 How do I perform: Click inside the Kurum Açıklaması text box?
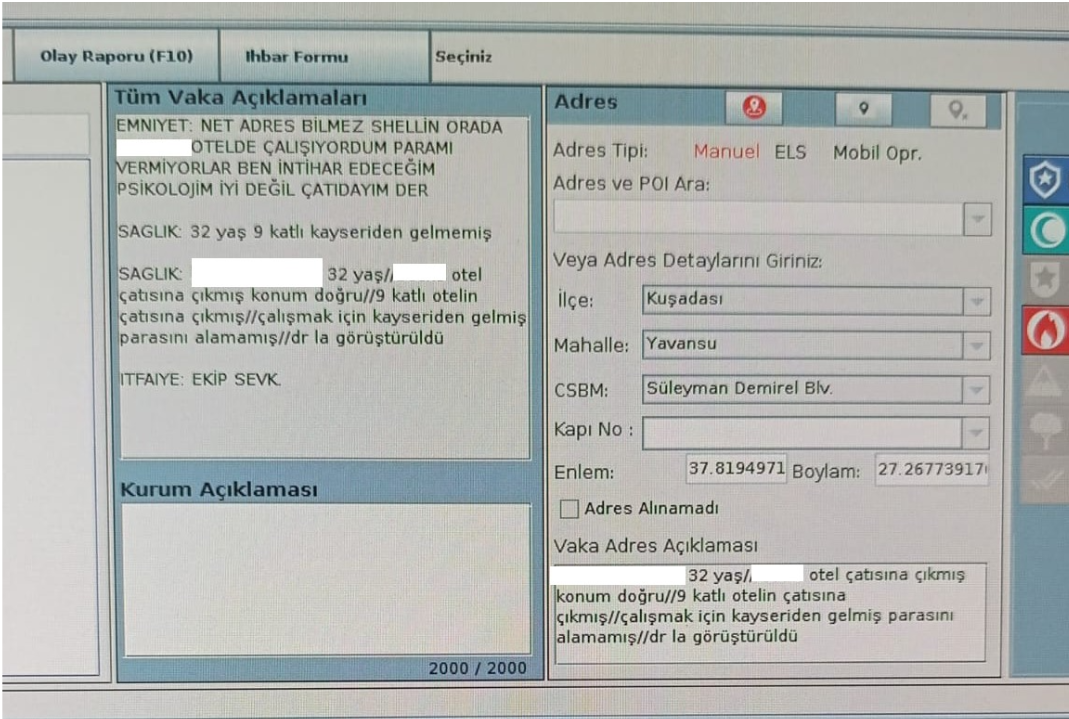pos(326,579)
